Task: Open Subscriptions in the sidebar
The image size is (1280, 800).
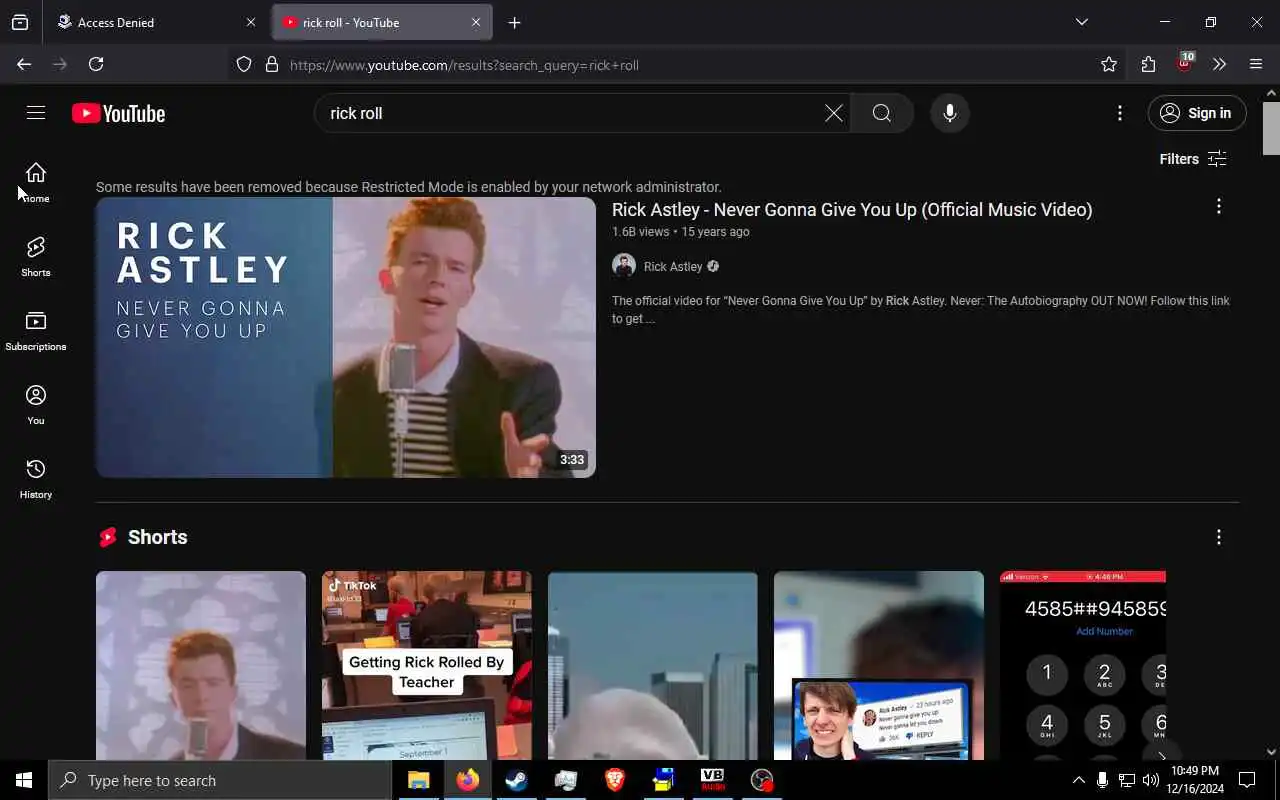Action: coord(36,331)
